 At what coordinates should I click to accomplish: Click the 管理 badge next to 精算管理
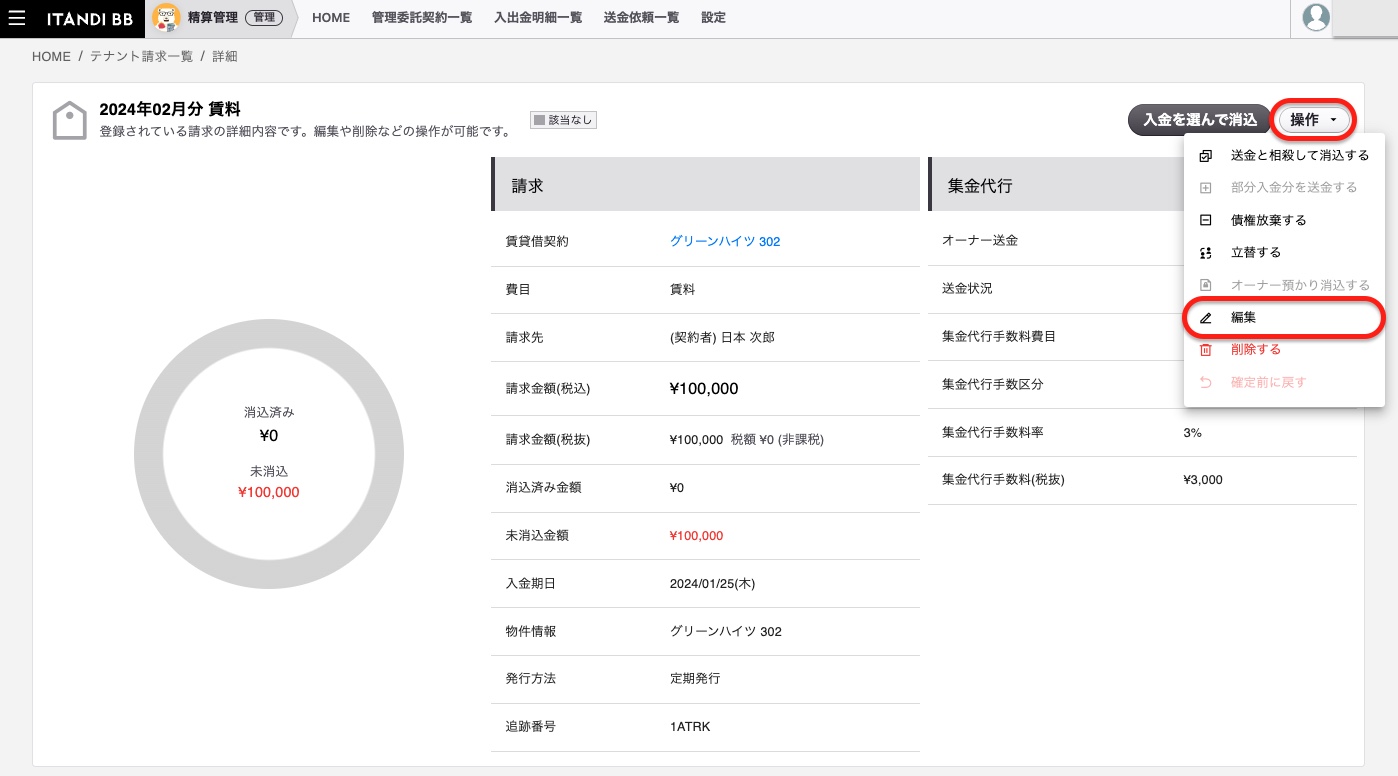263,18
